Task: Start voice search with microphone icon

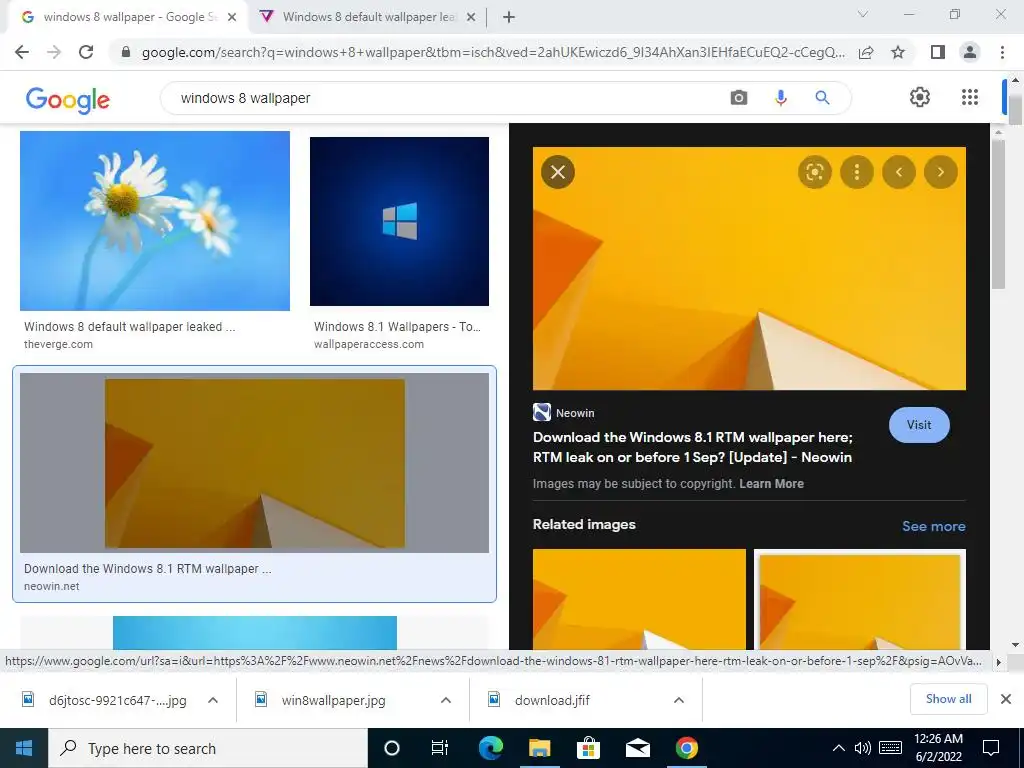Action: click(780, 98)
